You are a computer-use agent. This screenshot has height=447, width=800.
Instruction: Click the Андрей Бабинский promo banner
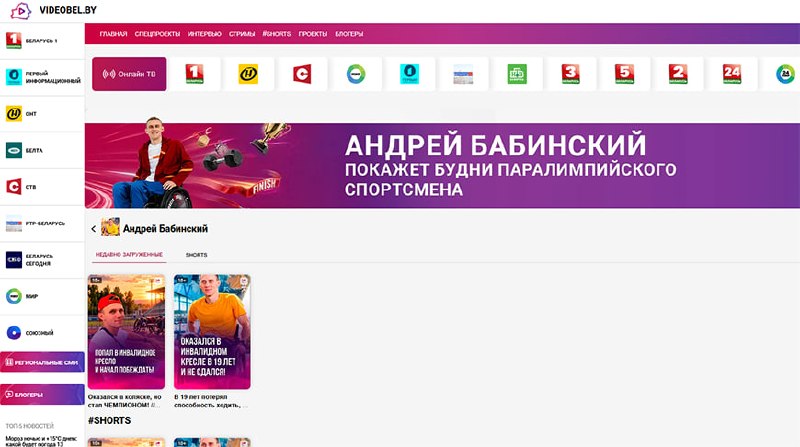pyautogui.click(x=442, y=165)
